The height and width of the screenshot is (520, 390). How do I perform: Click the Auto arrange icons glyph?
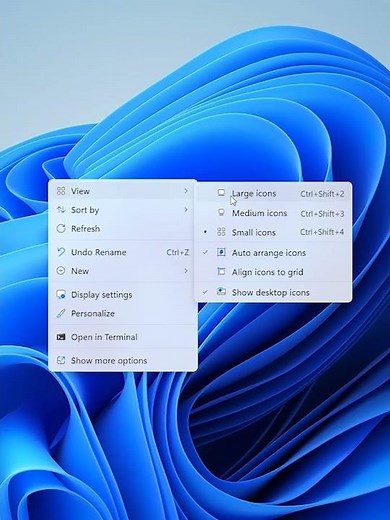pos(221,252)
